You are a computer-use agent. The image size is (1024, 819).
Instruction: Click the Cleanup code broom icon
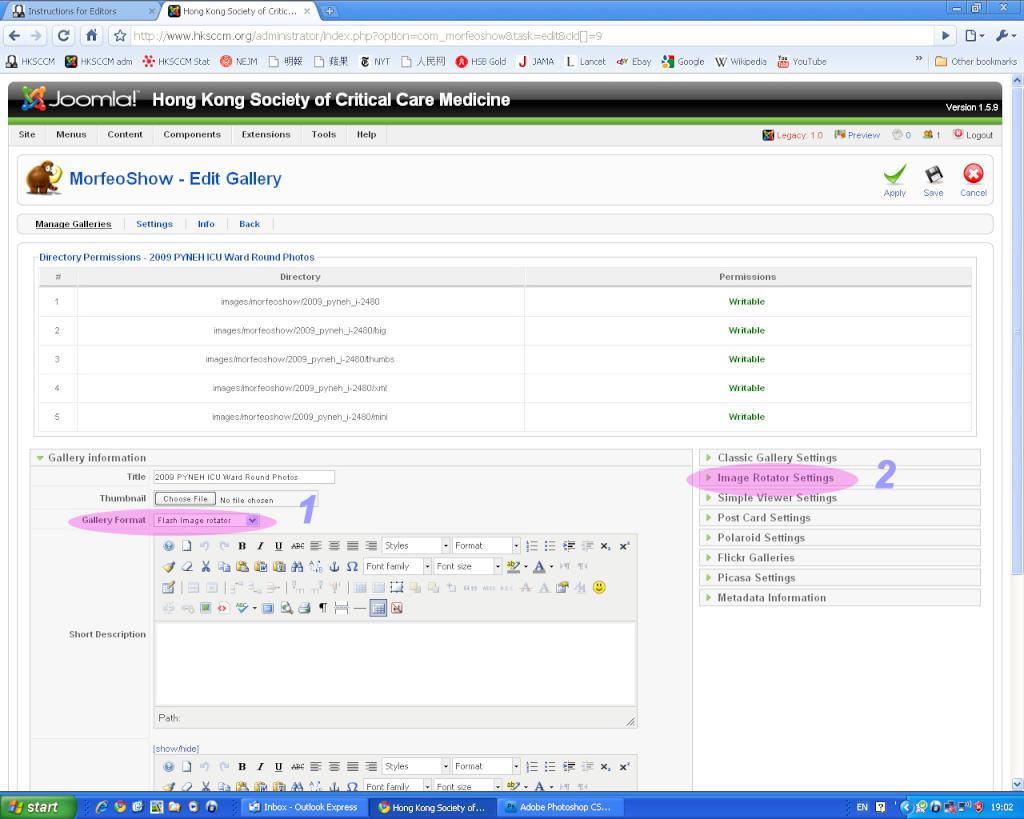coord(169,566)
